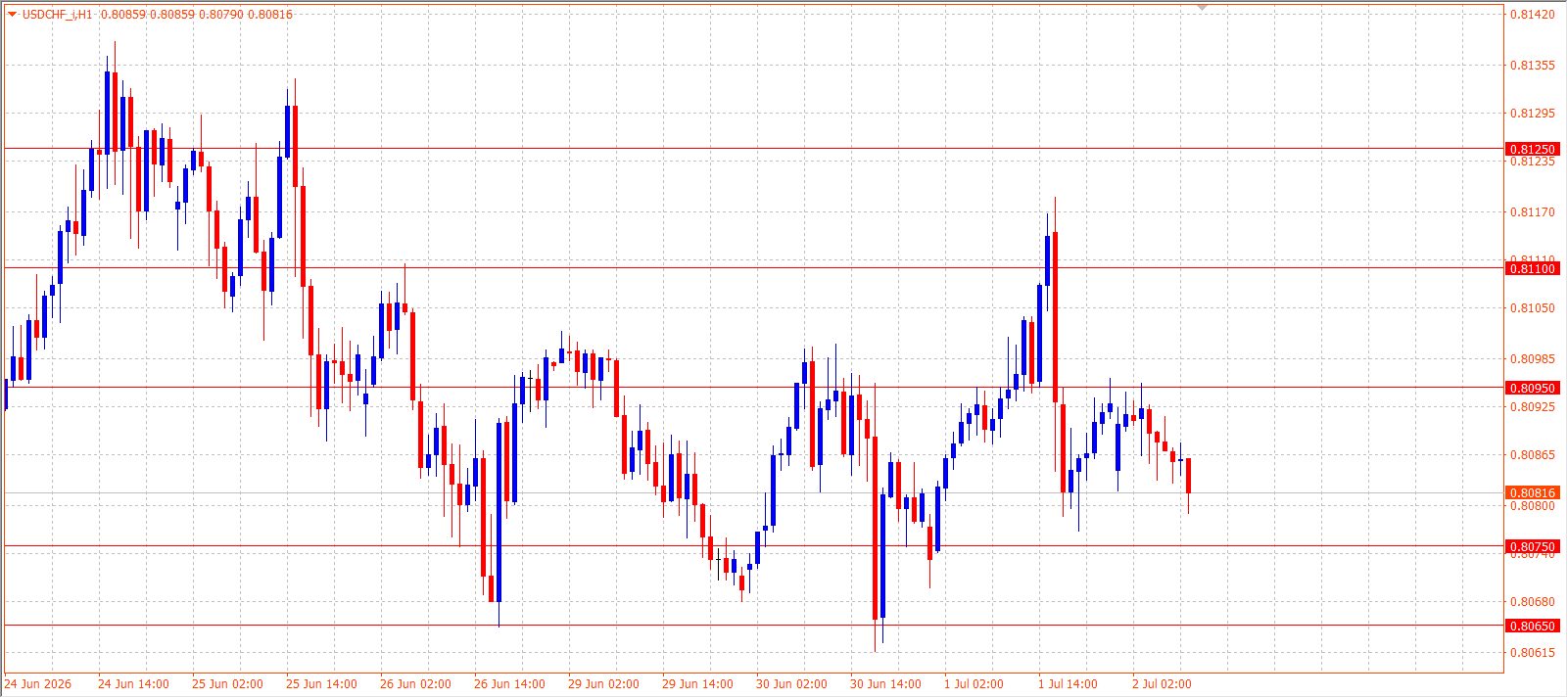
Task: Click the OHLC values 0.80859 0.80859 0.80790 0.80816
Action: point(197,15)
